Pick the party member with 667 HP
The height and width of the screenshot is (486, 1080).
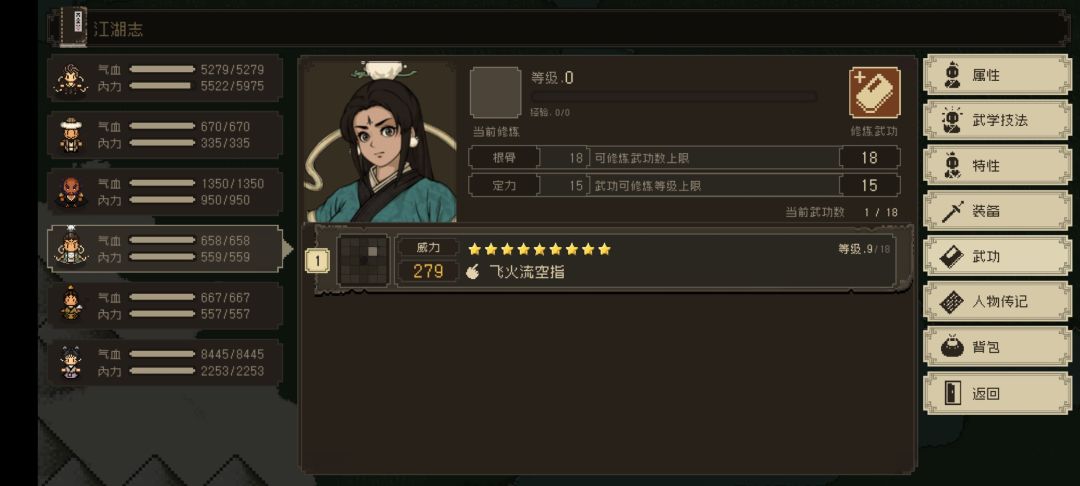click(x=71, y=306)
